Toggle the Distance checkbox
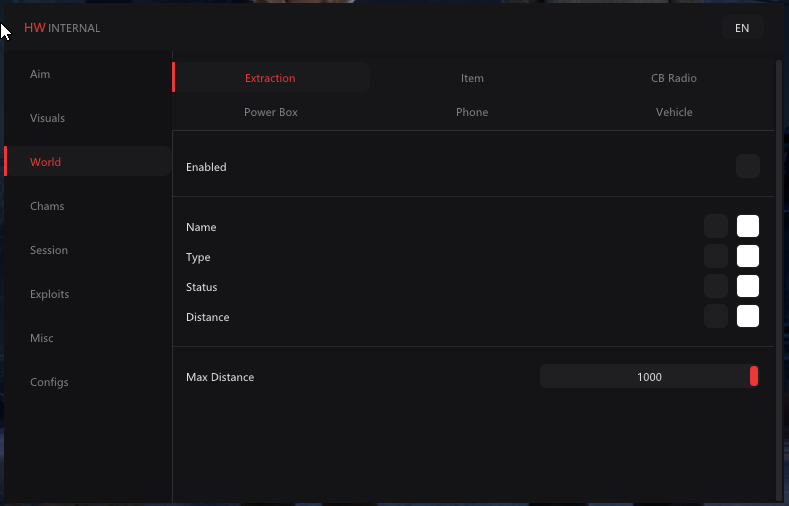789x506 pixels. pos(716,316)
